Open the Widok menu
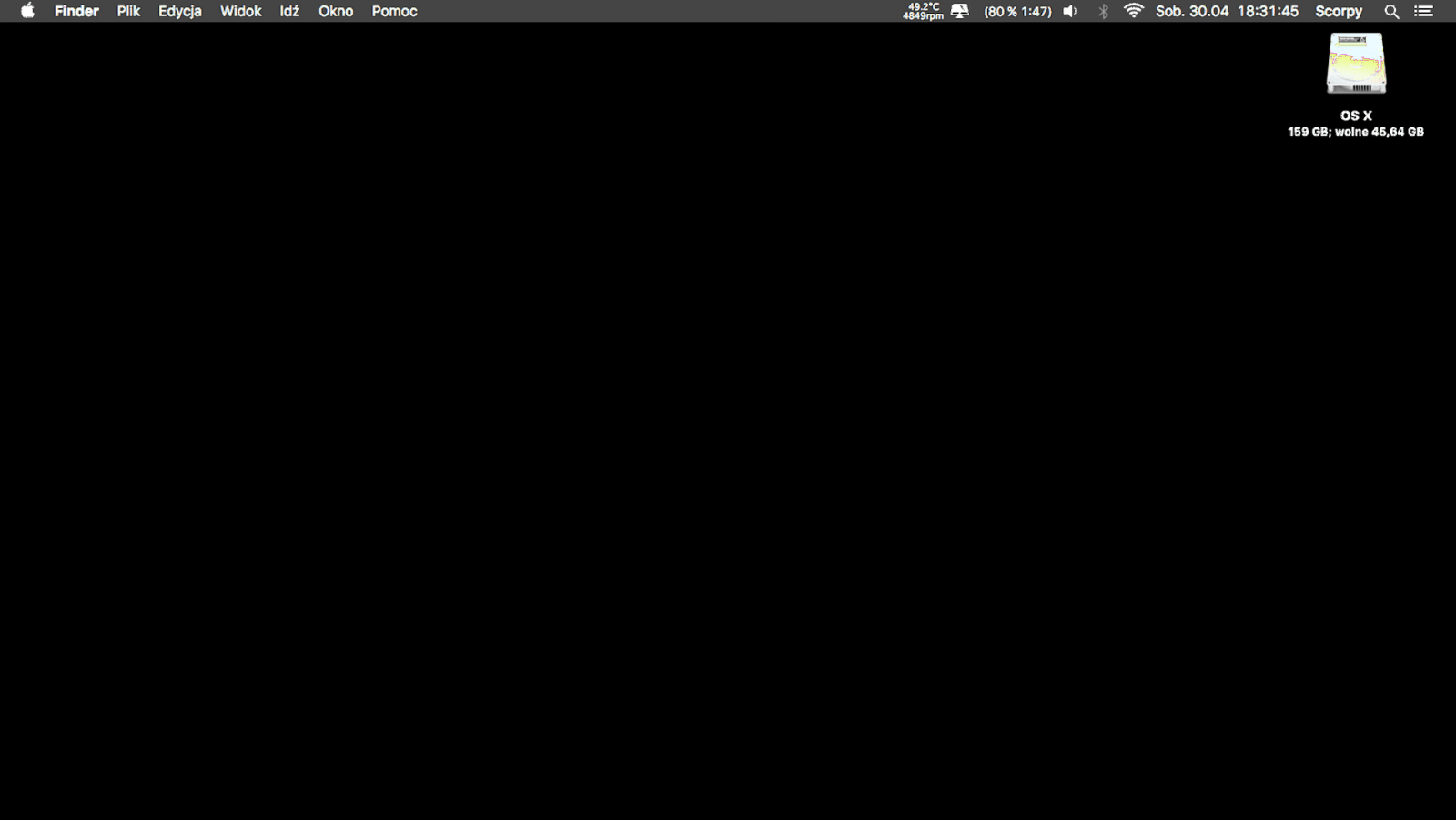The image size is (1456, 820). click(239, 12)
